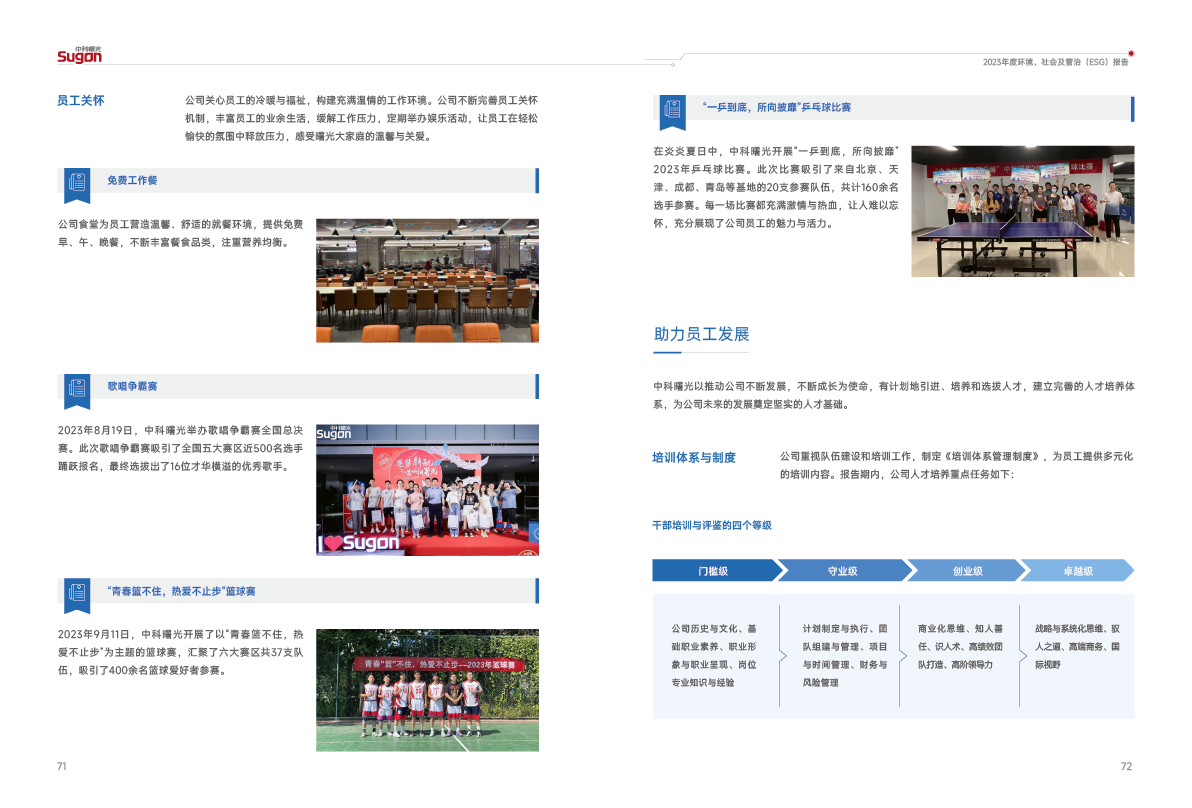Select the document icon next to 歌唱争霸赛
1192x808 pixels.
[77, 388]
